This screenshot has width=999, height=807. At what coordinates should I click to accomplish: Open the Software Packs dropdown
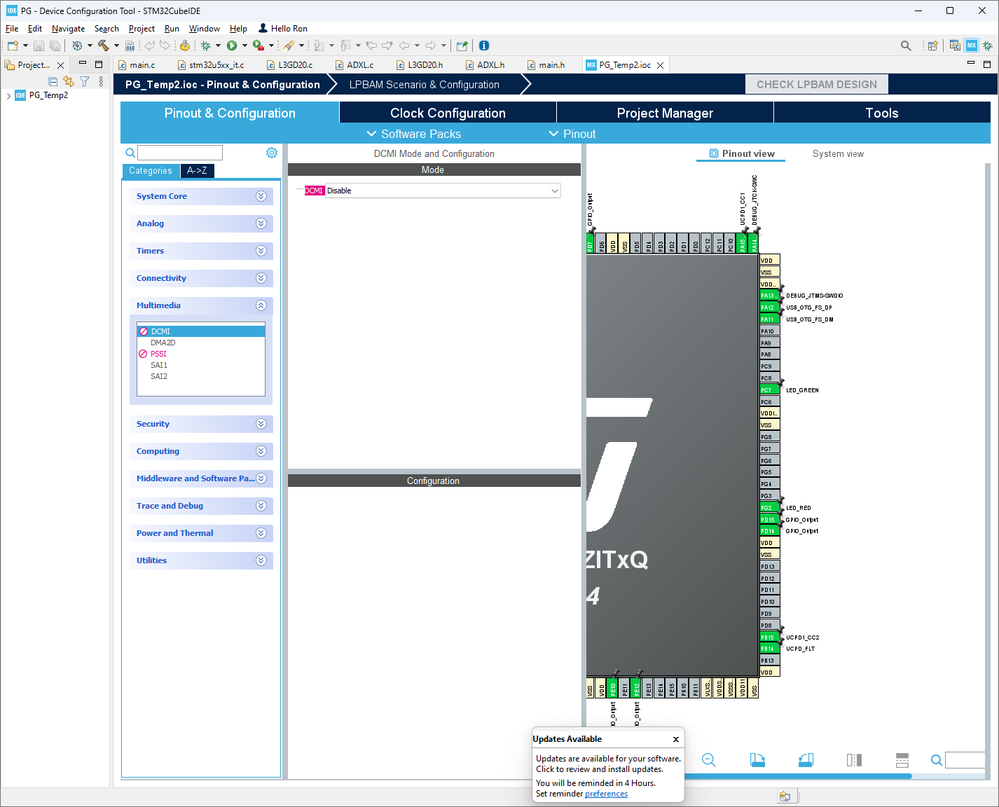pos(414,134)
